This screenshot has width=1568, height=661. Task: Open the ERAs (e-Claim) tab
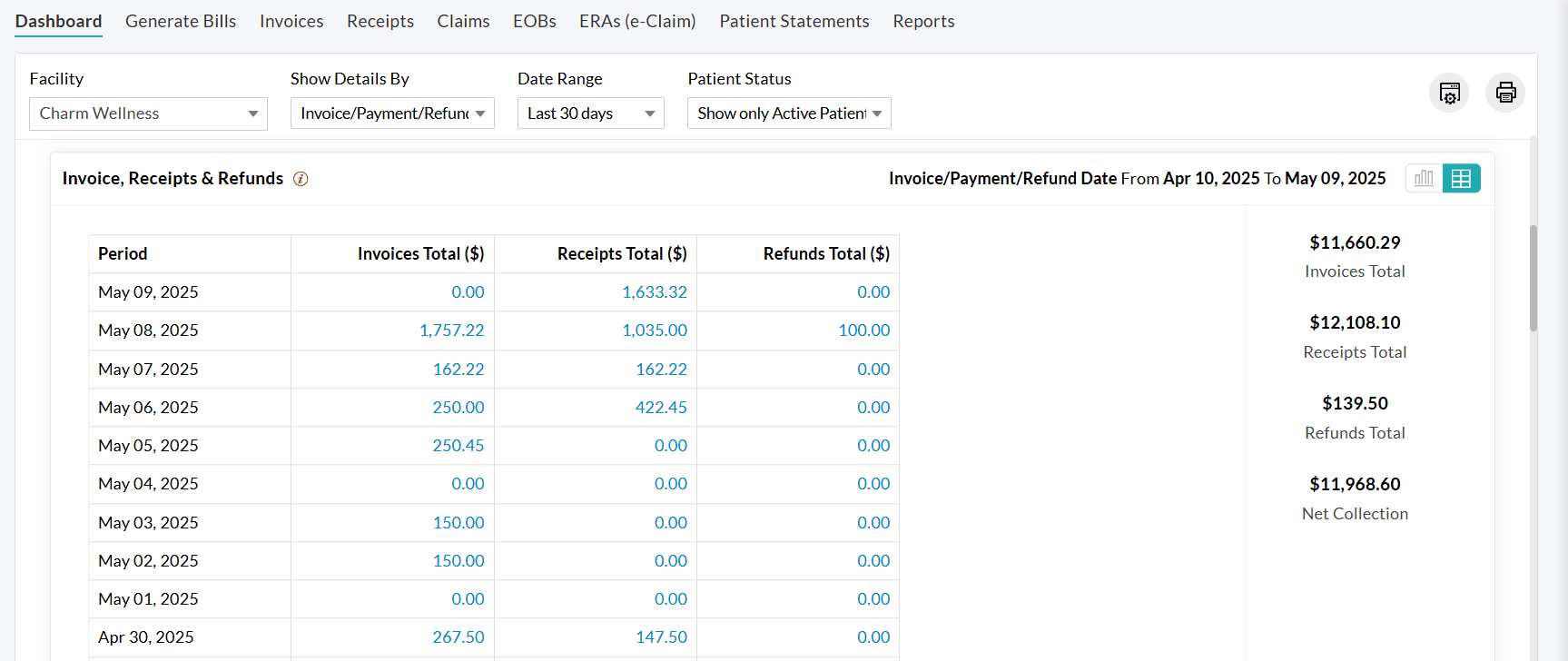click(637, 21)
